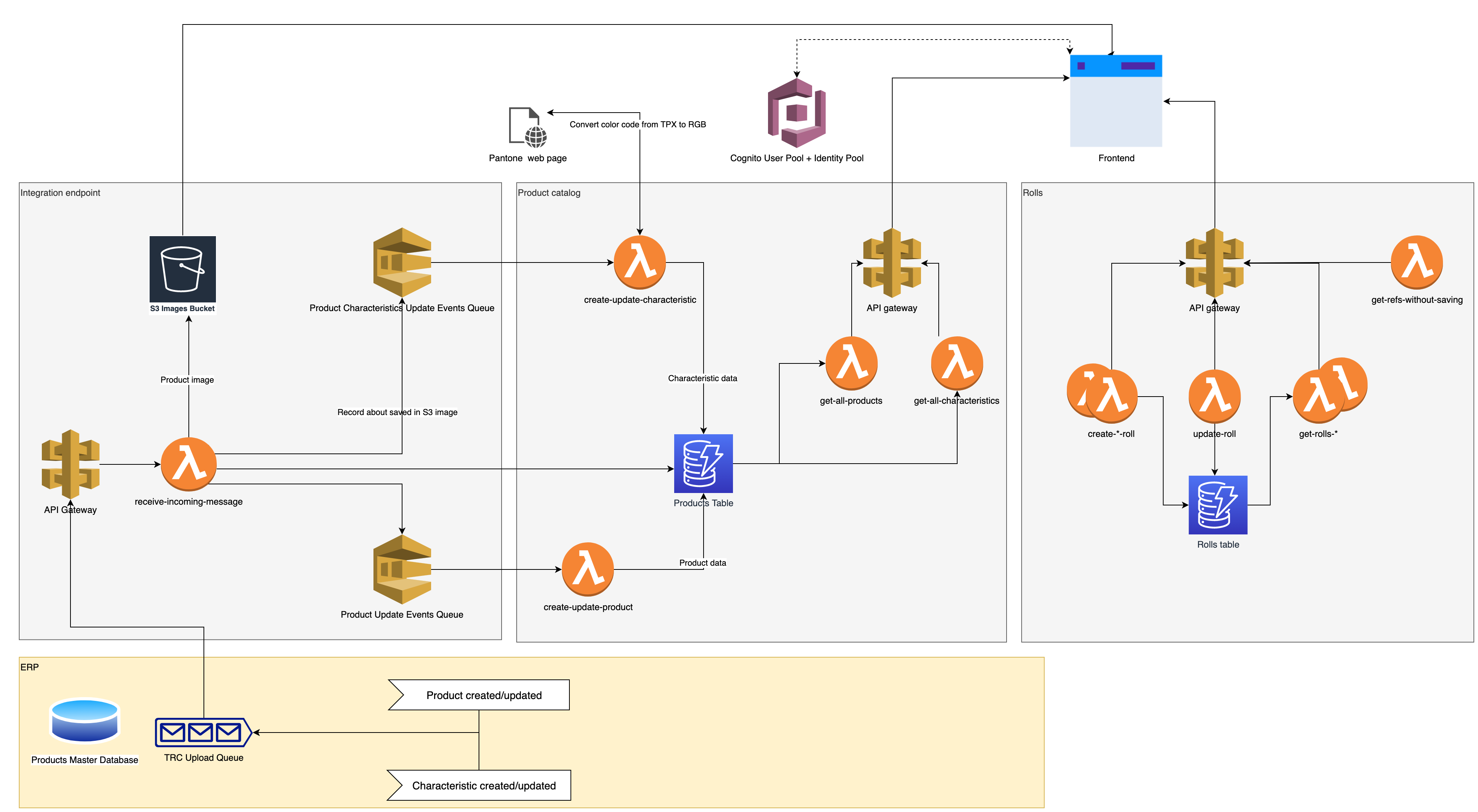Select the get-refs-without-saving Lambda icon

[x=1417, y=262]
